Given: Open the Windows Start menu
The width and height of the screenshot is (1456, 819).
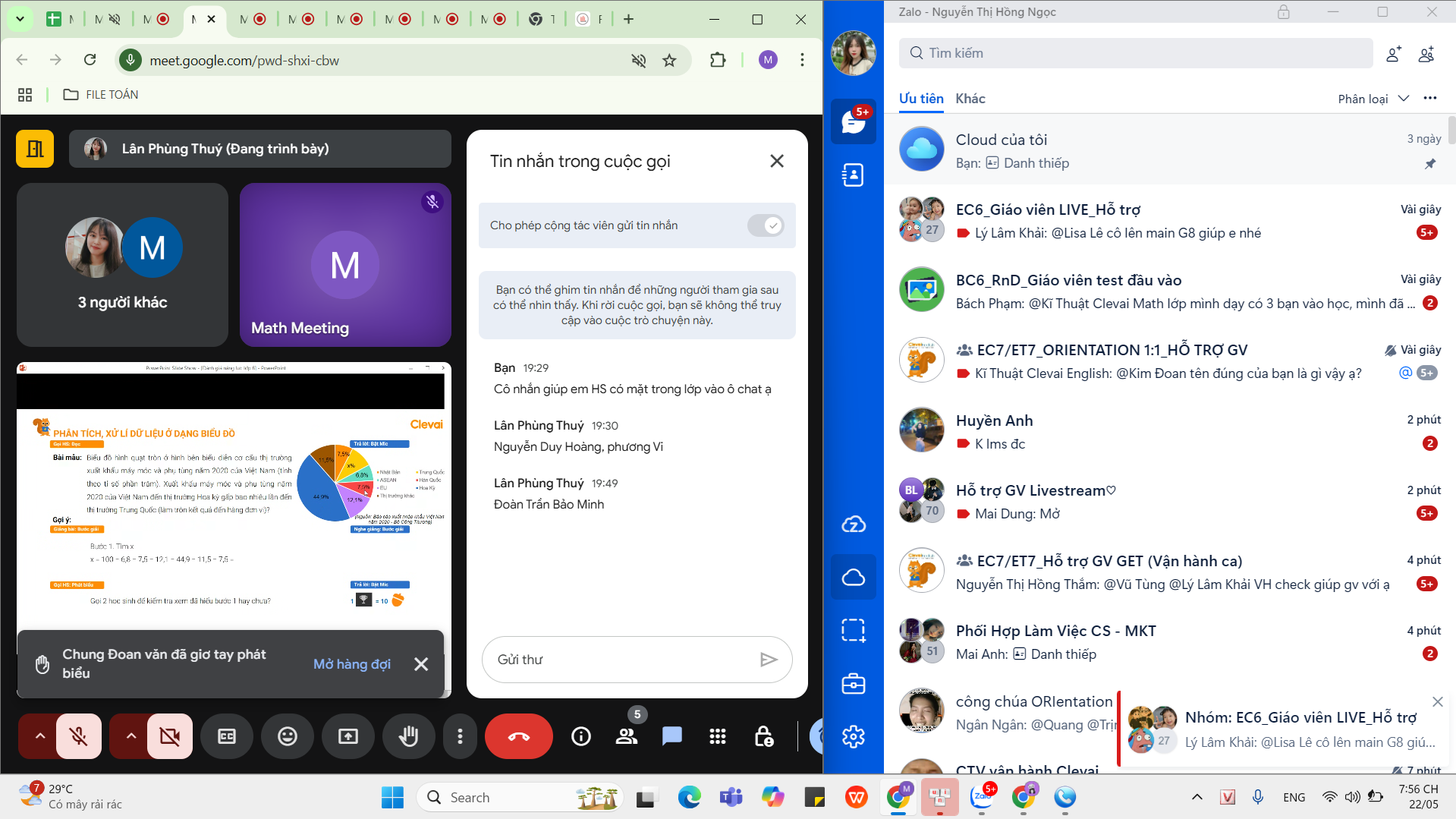Looking at the screenshot, I should (x=392, y=798).
